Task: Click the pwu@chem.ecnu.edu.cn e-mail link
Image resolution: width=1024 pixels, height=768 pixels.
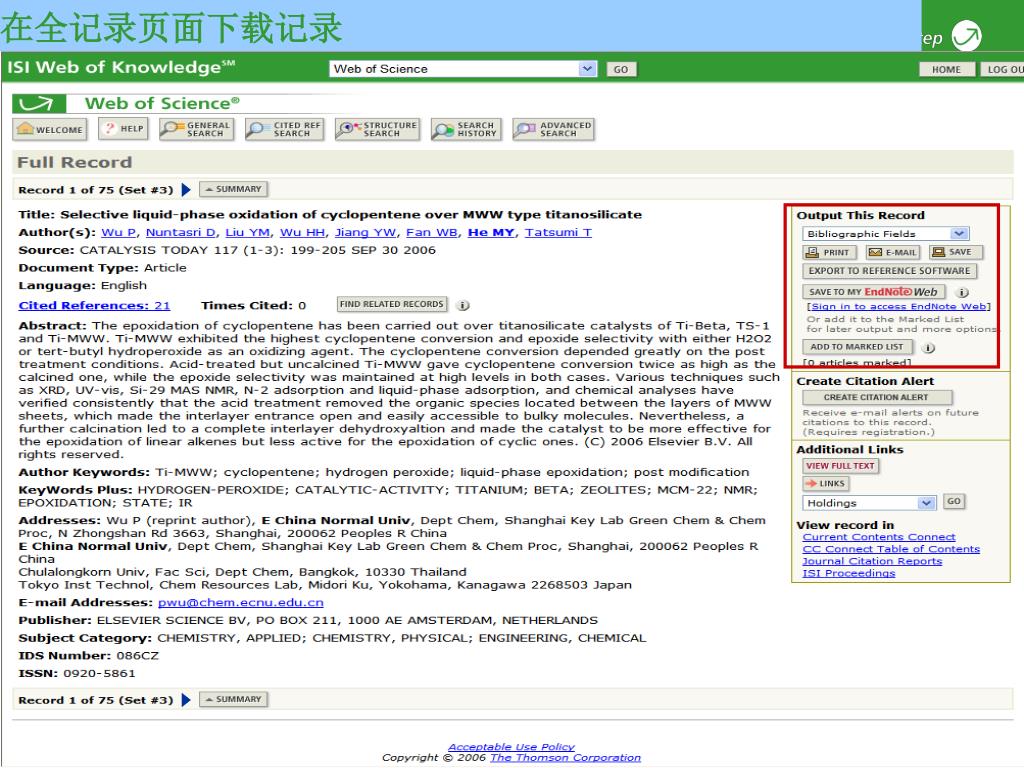Action: [x=241, y=603]
